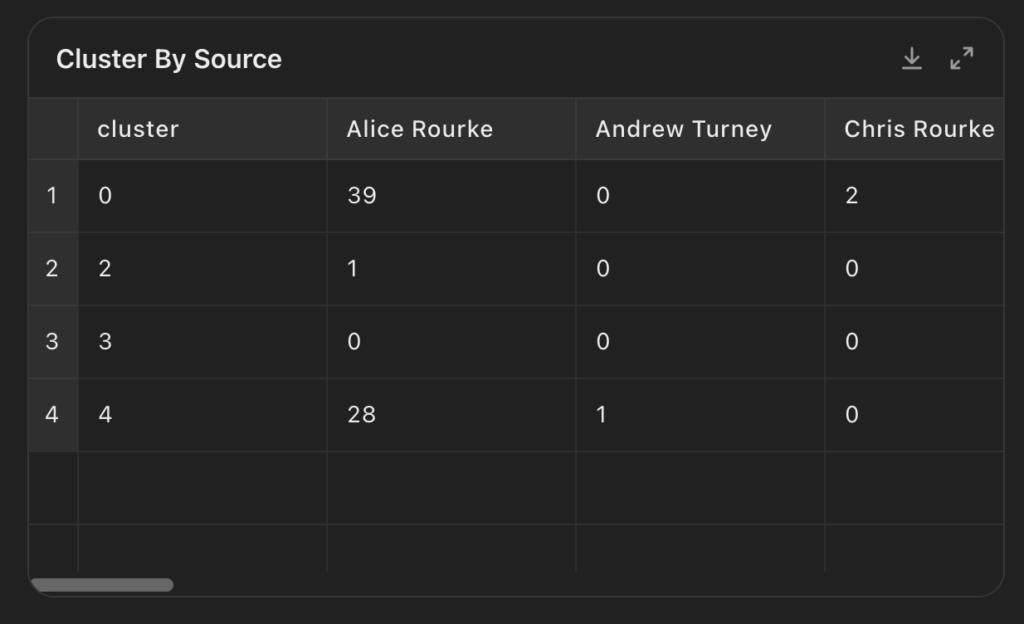The height and width of the screenshot is (624, 1024).
Task: Select row number 4
Action: [x=53, y=414]
